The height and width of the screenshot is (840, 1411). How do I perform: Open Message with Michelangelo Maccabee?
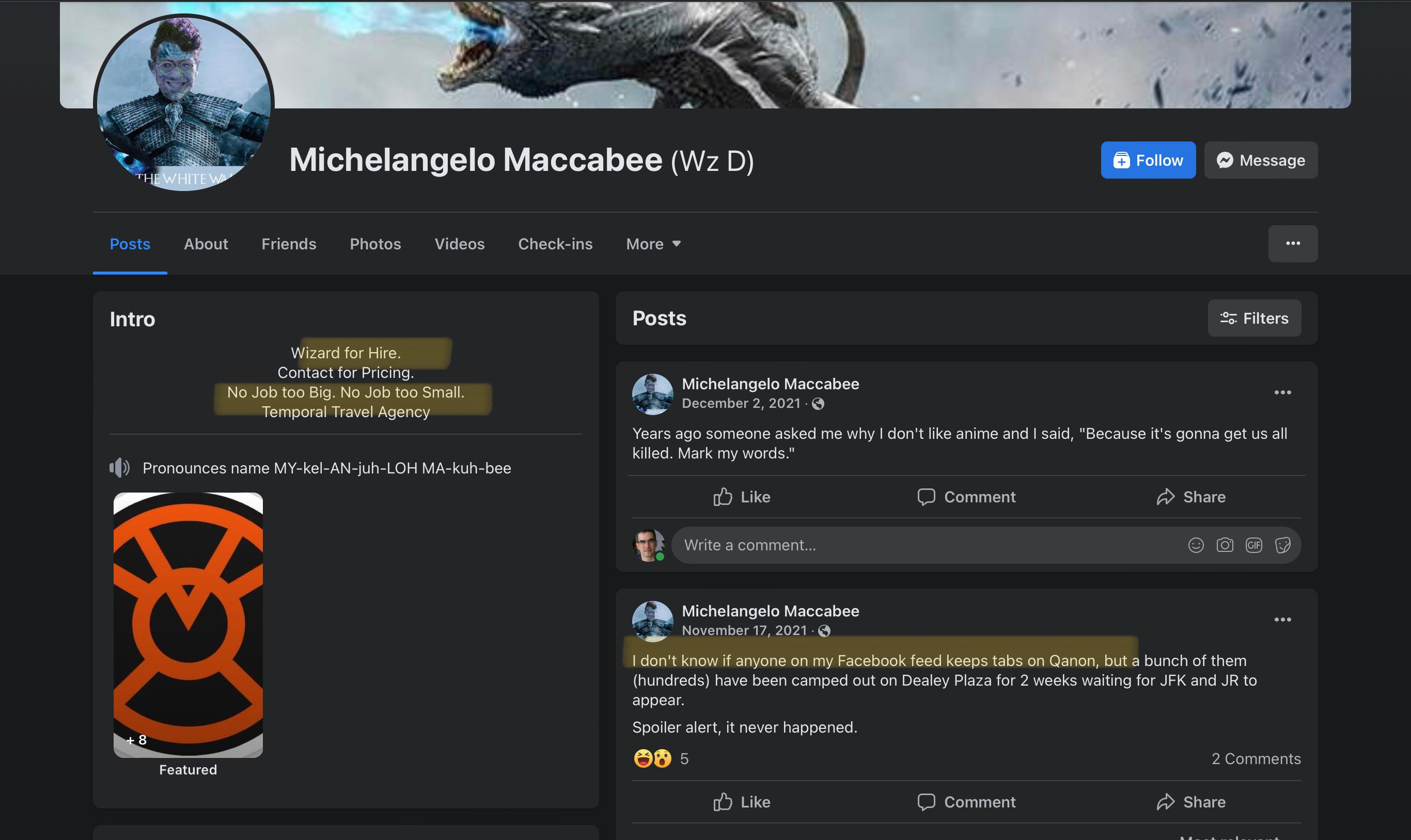tap(1260, 160)
